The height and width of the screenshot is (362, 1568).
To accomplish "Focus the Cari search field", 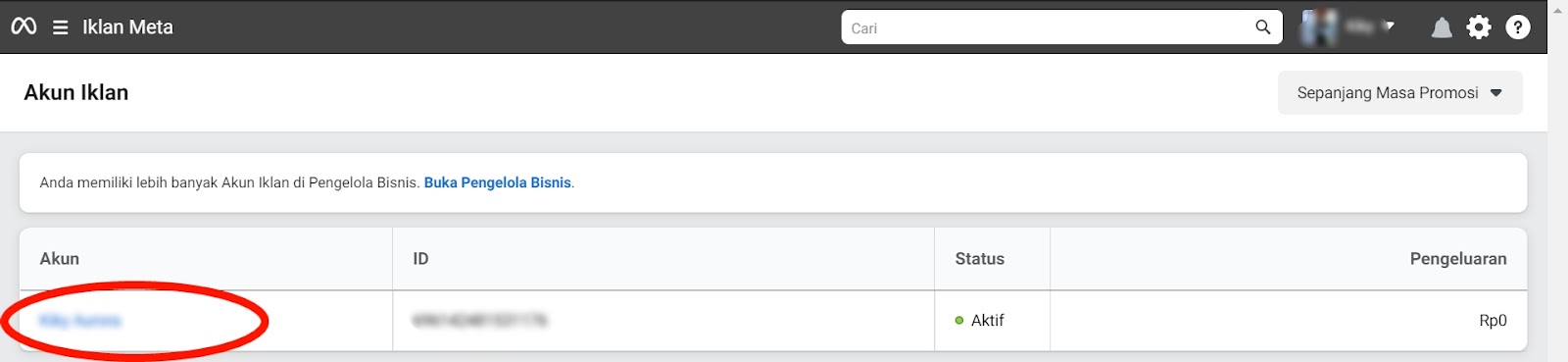I will coord(1046,27).
